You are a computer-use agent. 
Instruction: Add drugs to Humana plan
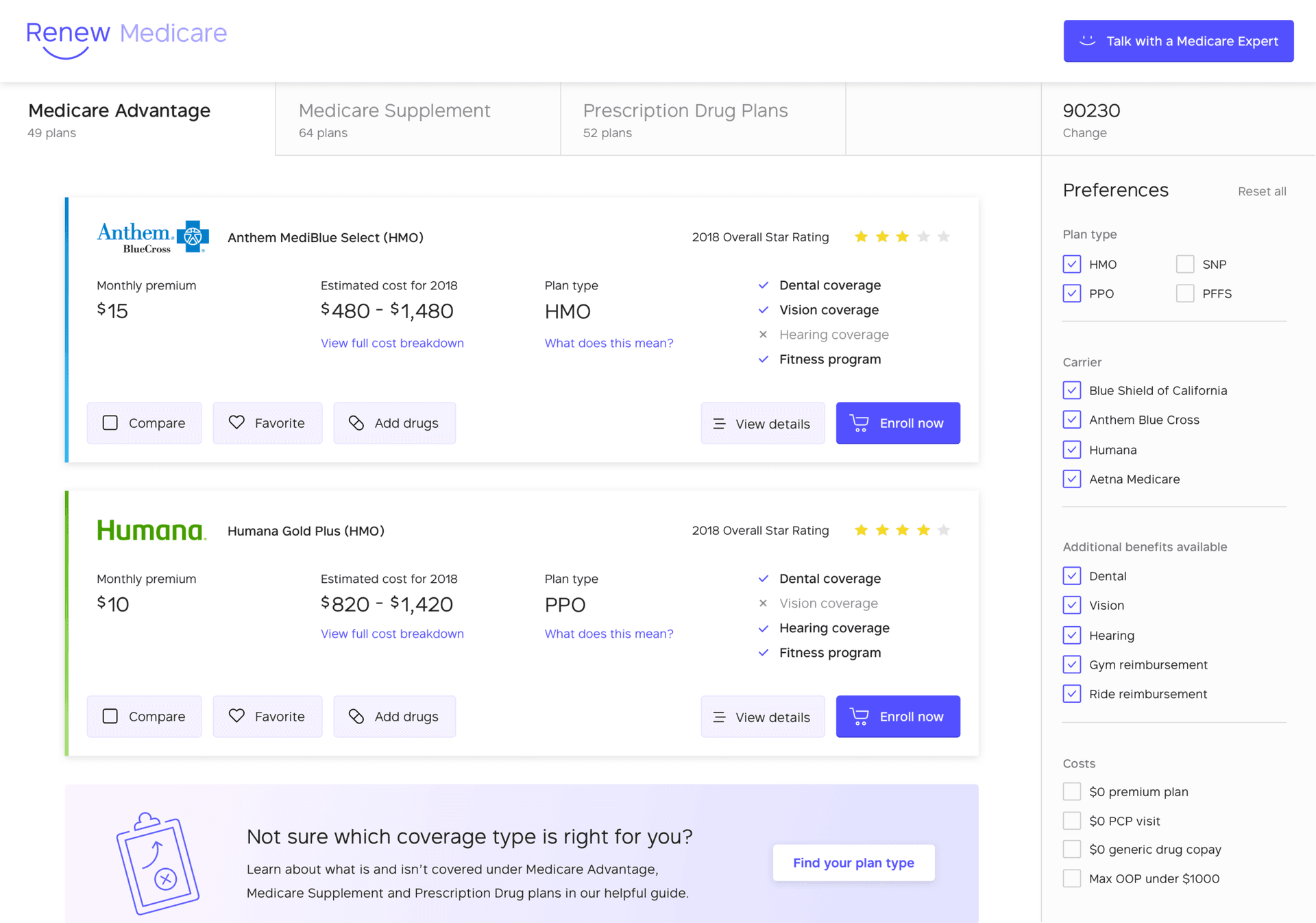pyautogui.click(x=394, y=717)
